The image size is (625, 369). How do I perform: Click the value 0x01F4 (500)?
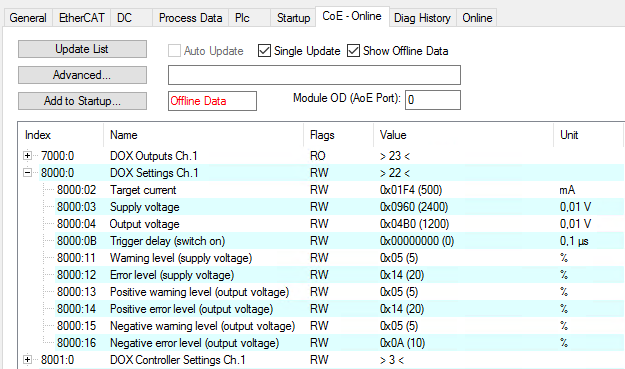point(411,190)
